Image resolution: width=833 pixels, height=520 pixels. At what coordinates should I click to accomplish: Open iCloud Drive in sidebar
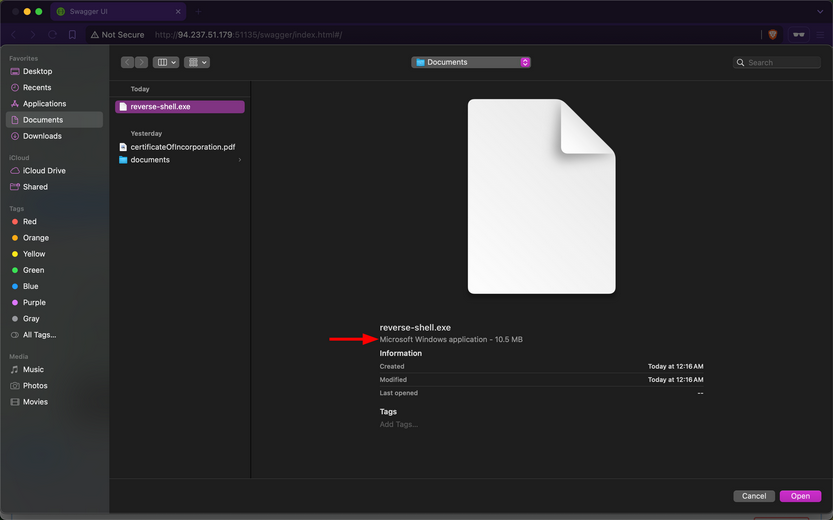click(x=44, y=171)
